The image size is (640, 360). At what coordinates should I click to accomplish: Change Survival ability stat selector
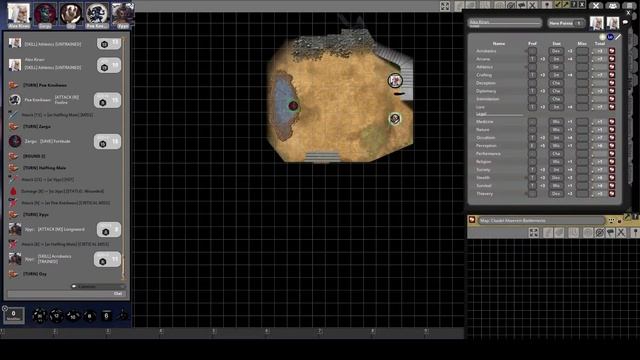coord(556,186)
